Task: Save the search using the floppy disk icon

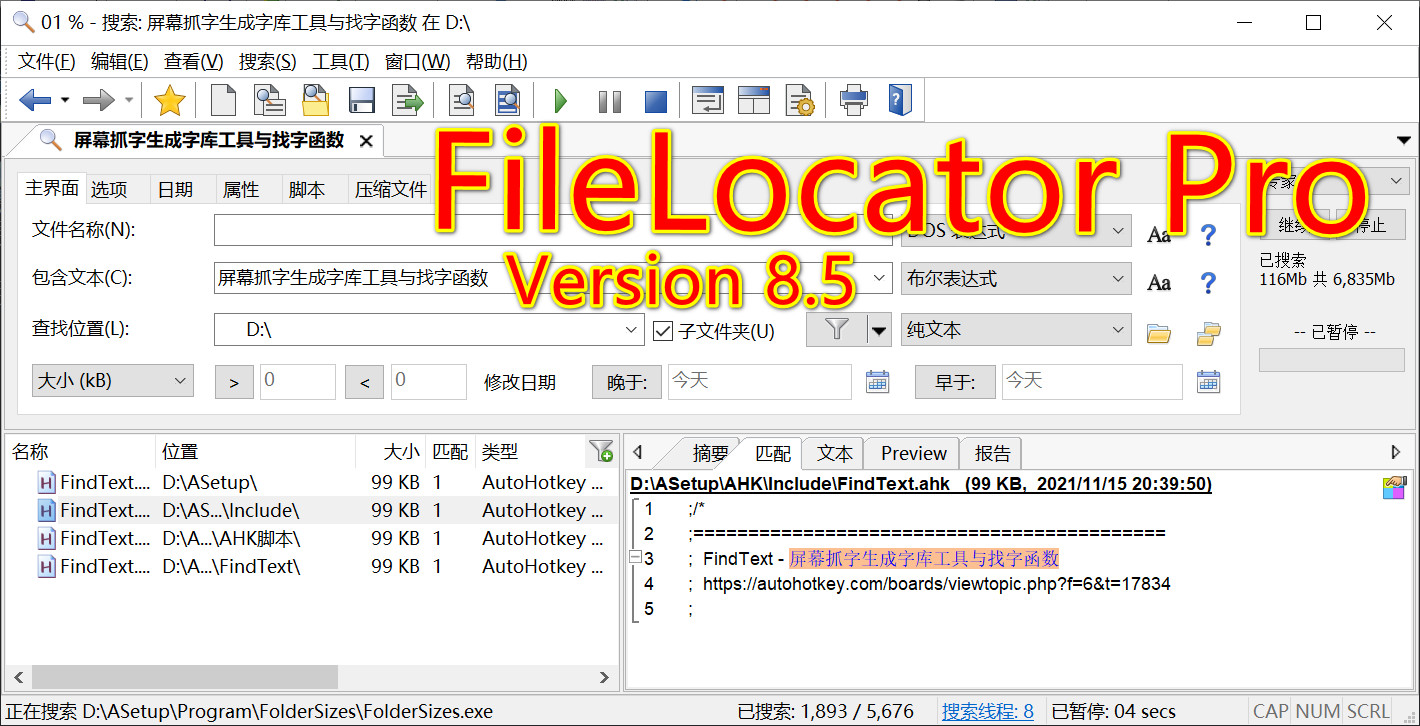Action: [361, 100]
